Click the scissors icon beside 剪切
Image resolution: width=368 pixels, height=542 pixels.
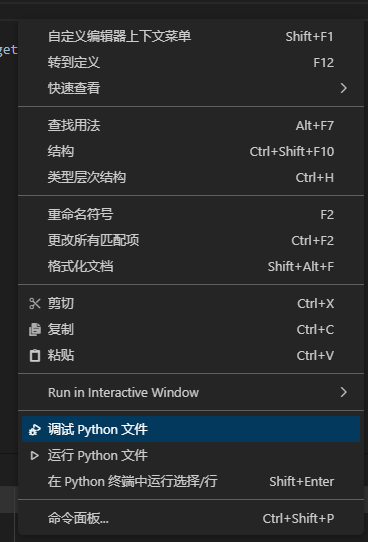coord(35,303)
